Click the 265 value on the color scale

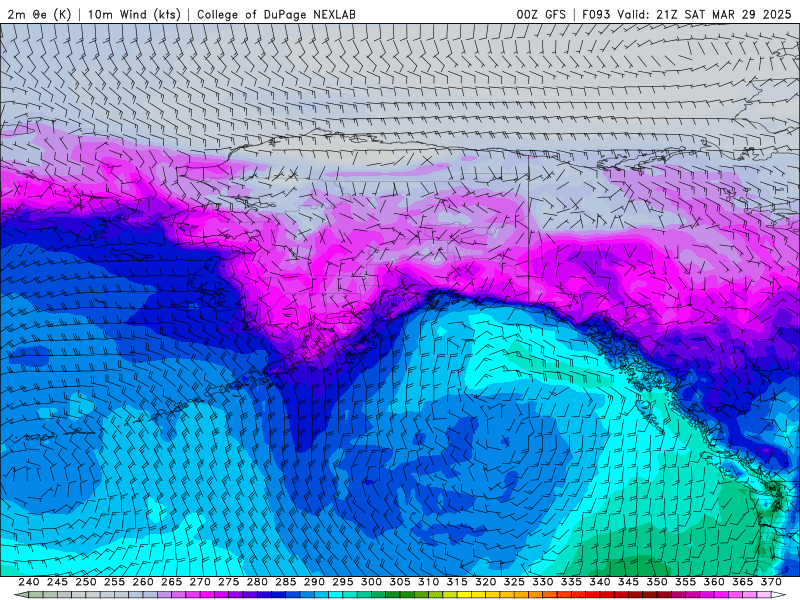pos(171,582)
